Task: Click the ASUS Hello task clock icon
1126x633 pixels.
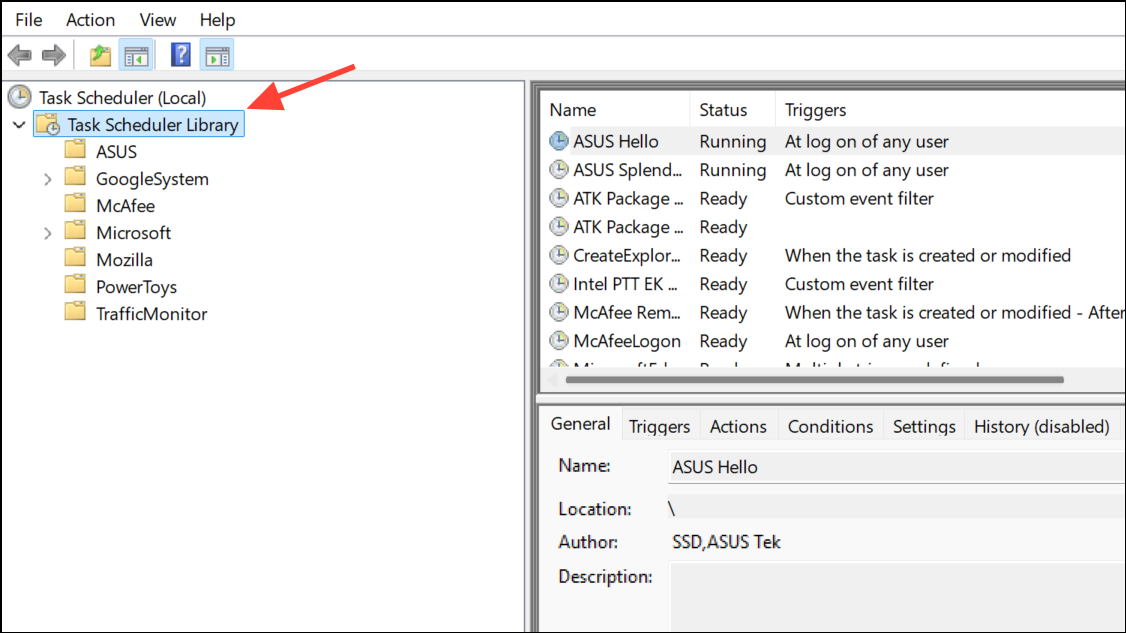Action: pyautogui.click(x=559, y=141)
